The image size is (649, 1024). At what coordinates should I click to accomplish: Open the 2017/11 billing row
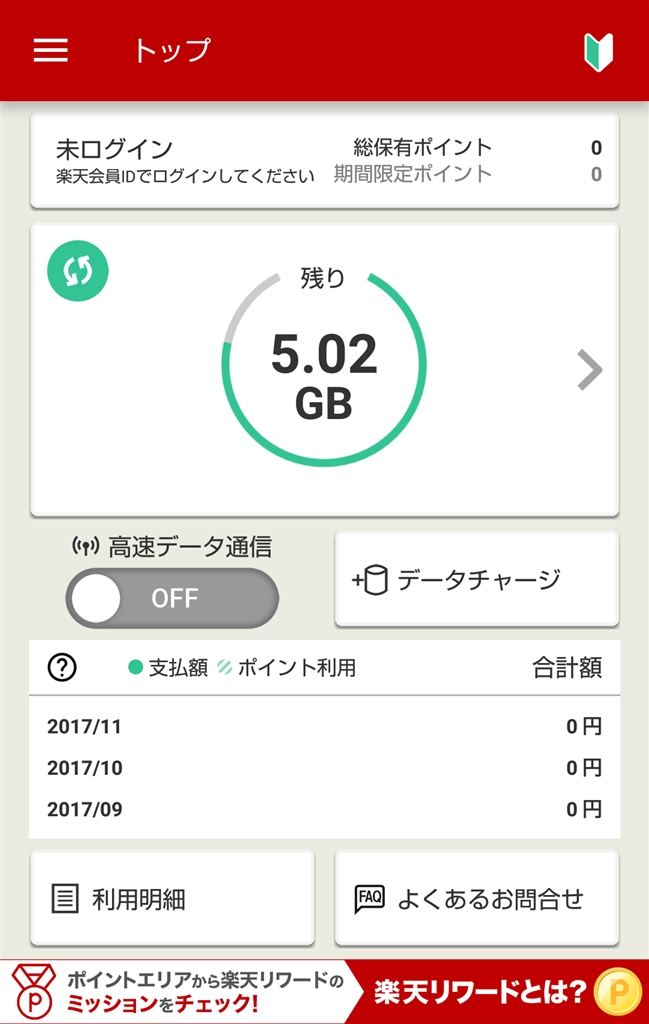pyautogui.click(x=324, y=727)
